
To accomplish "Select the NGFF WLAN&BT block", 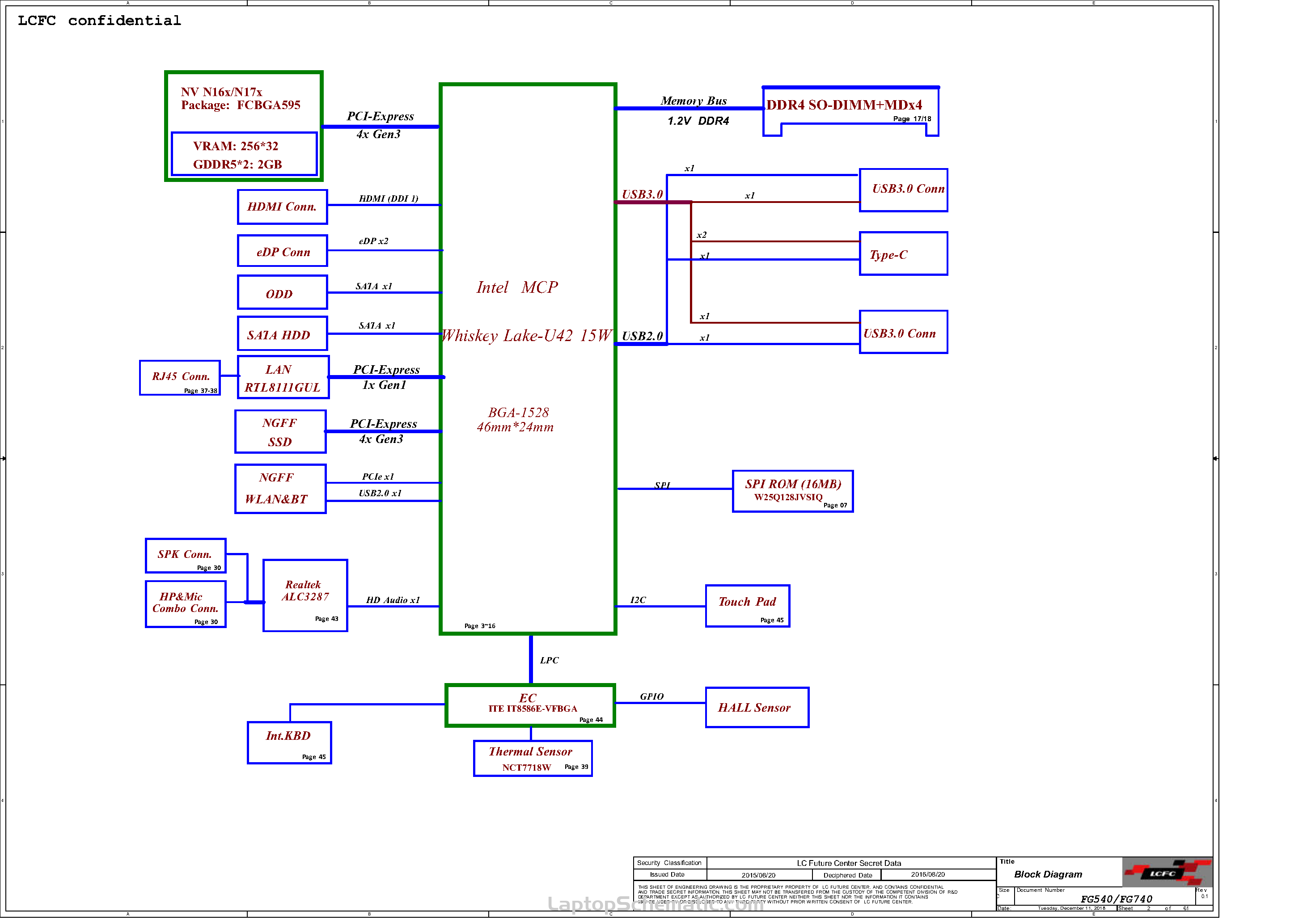I will coord(281,489).
